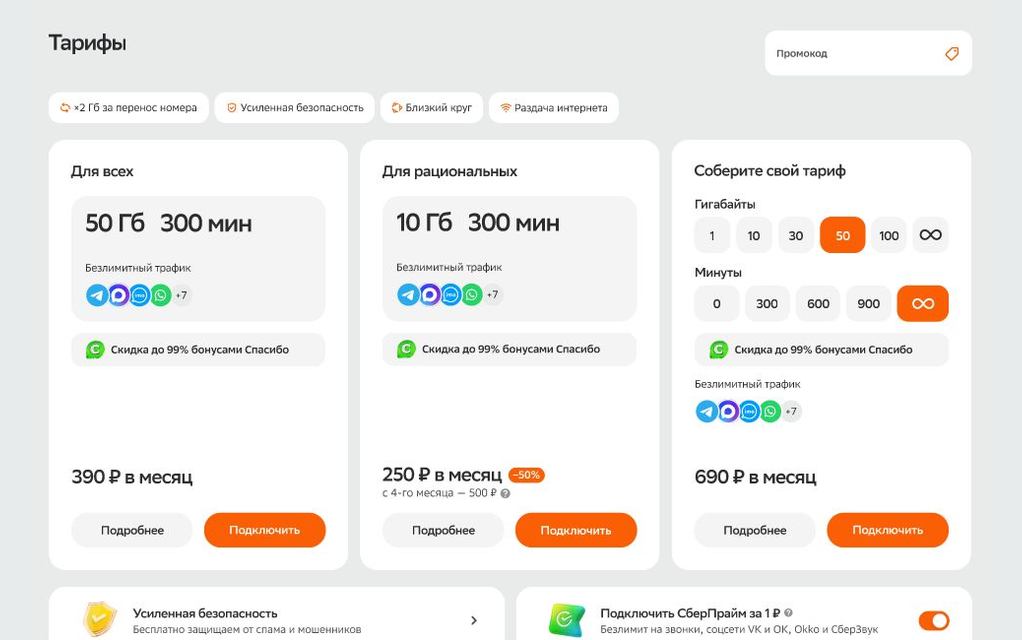This screenshot has height=640, width=1022.
Task: Click the purple messenger icon in Для всех card
Action: click(119, 295)
